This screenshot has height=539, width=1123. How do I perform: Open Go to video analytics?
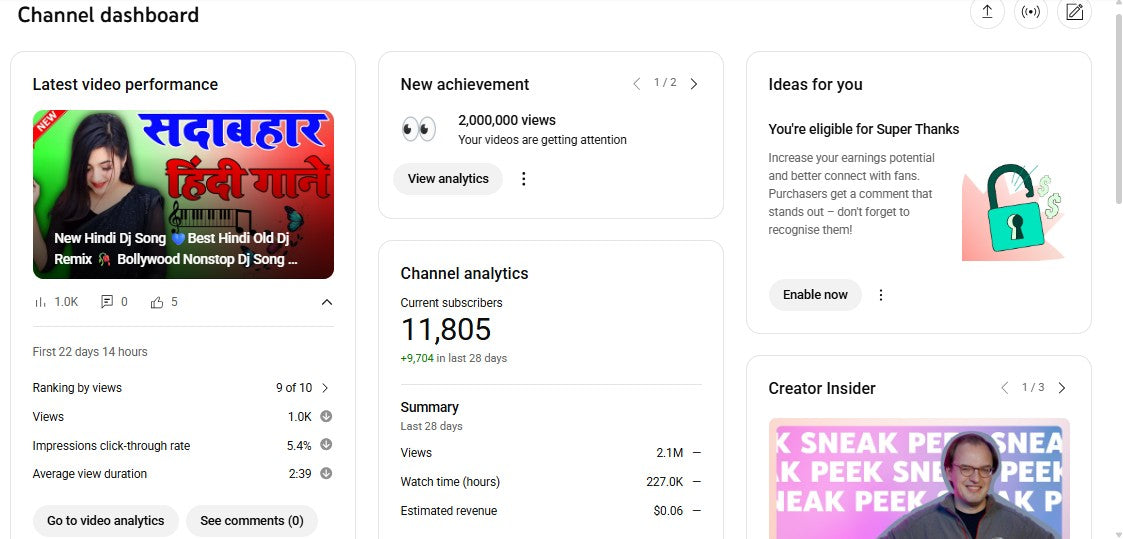click(106, 521)
